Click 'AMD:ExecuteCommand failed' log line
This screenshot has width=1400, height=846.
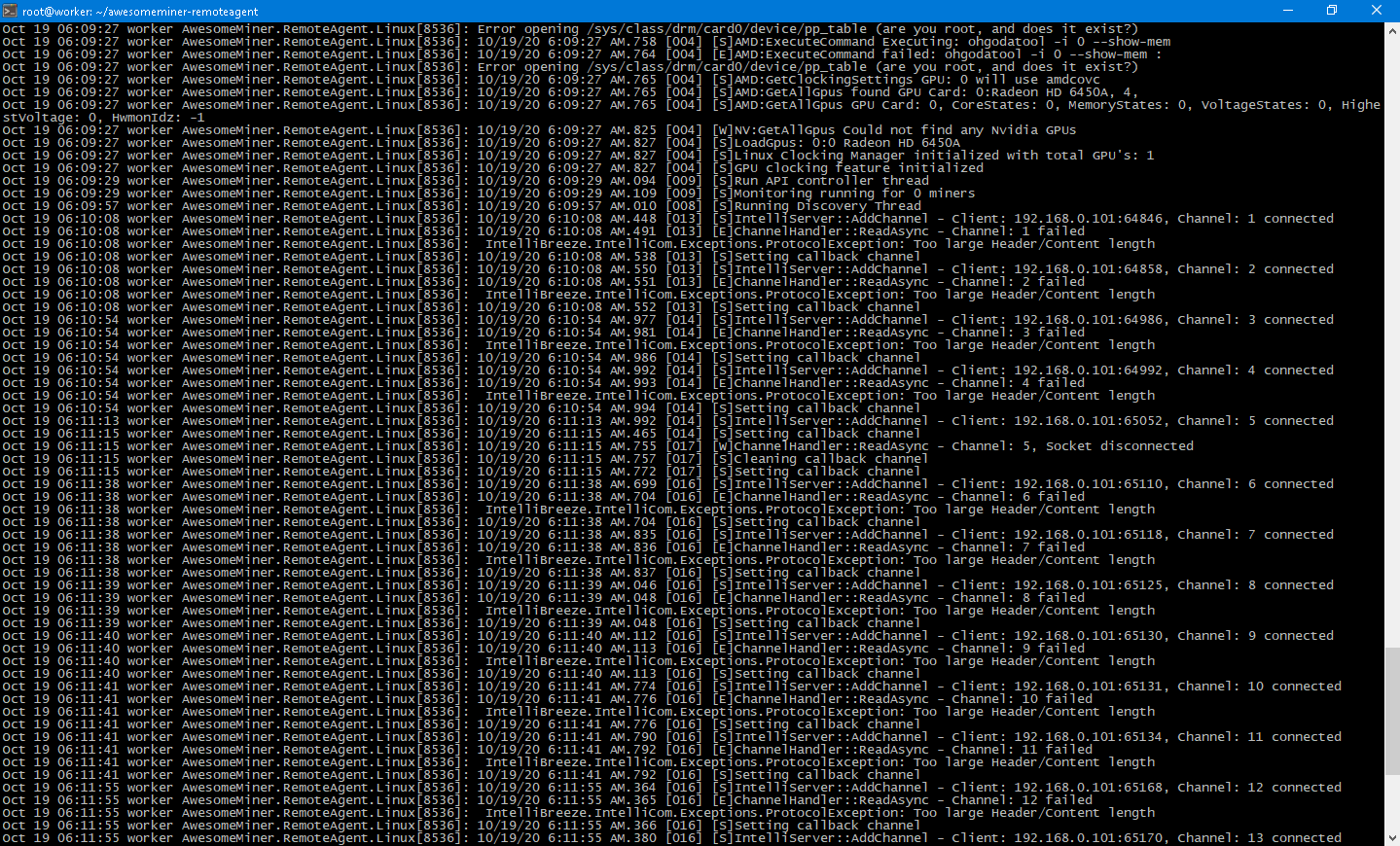click(x=582, y=54)
